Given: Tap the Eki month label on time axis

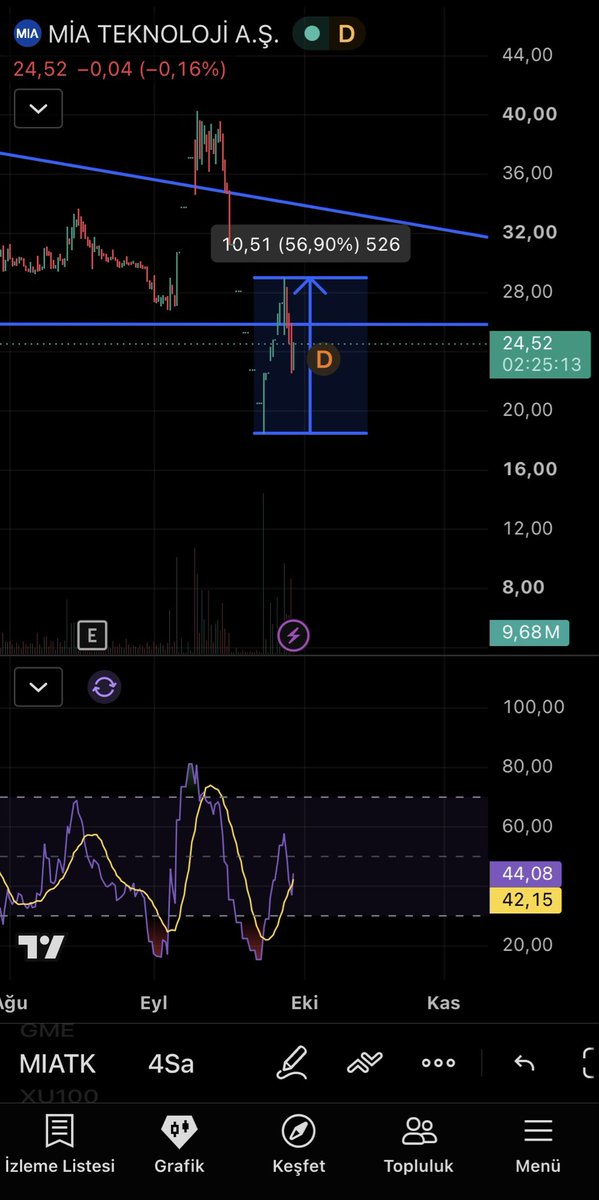Looking at the screenshot, I should 304,1002.
